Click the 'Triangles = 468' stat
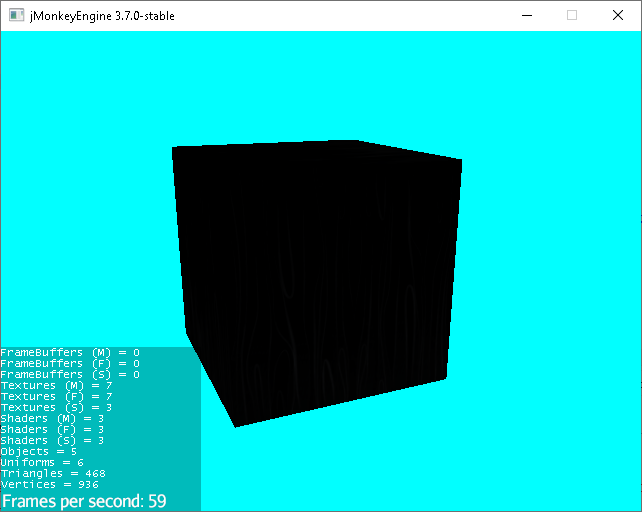 pyautogui.click(x=53, y=474)
